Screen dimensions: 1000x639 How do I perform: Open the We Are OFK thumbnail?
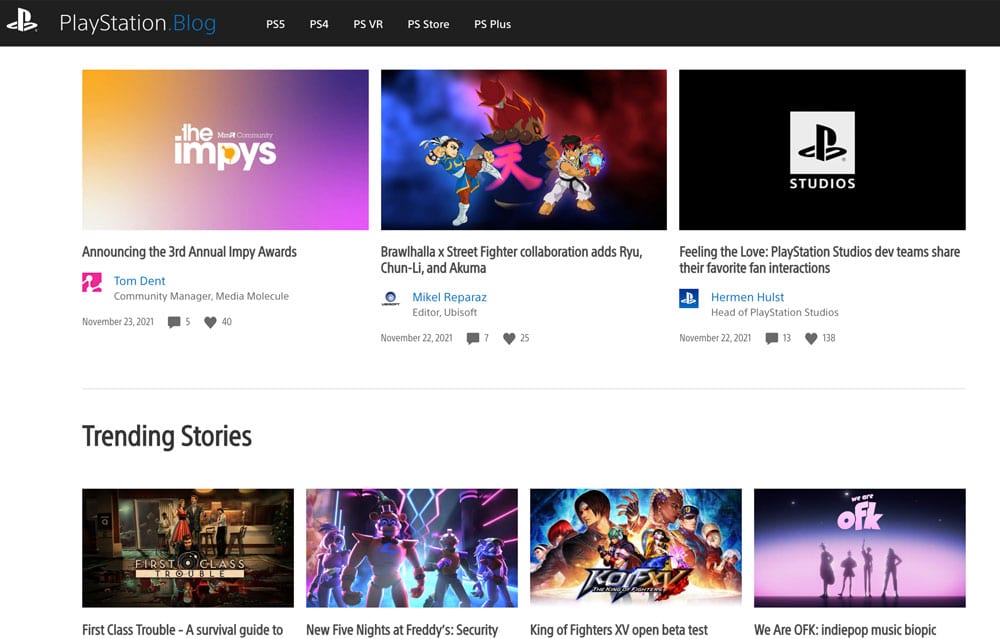point(860,548)
